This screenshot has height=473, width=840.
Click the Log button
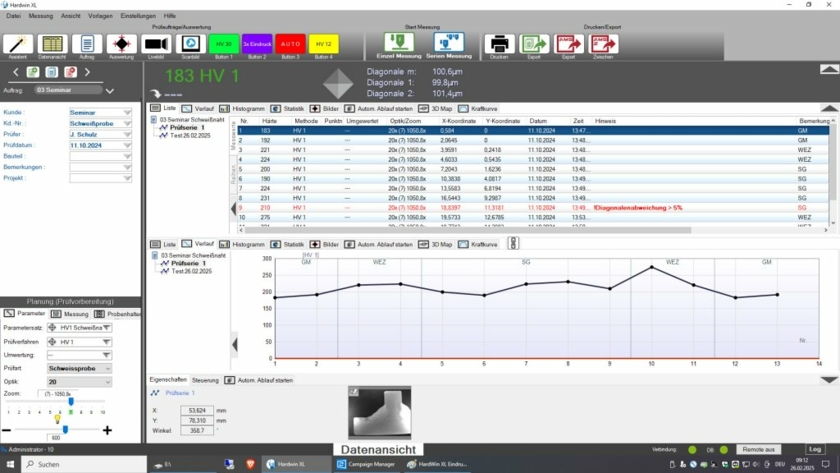815,450
